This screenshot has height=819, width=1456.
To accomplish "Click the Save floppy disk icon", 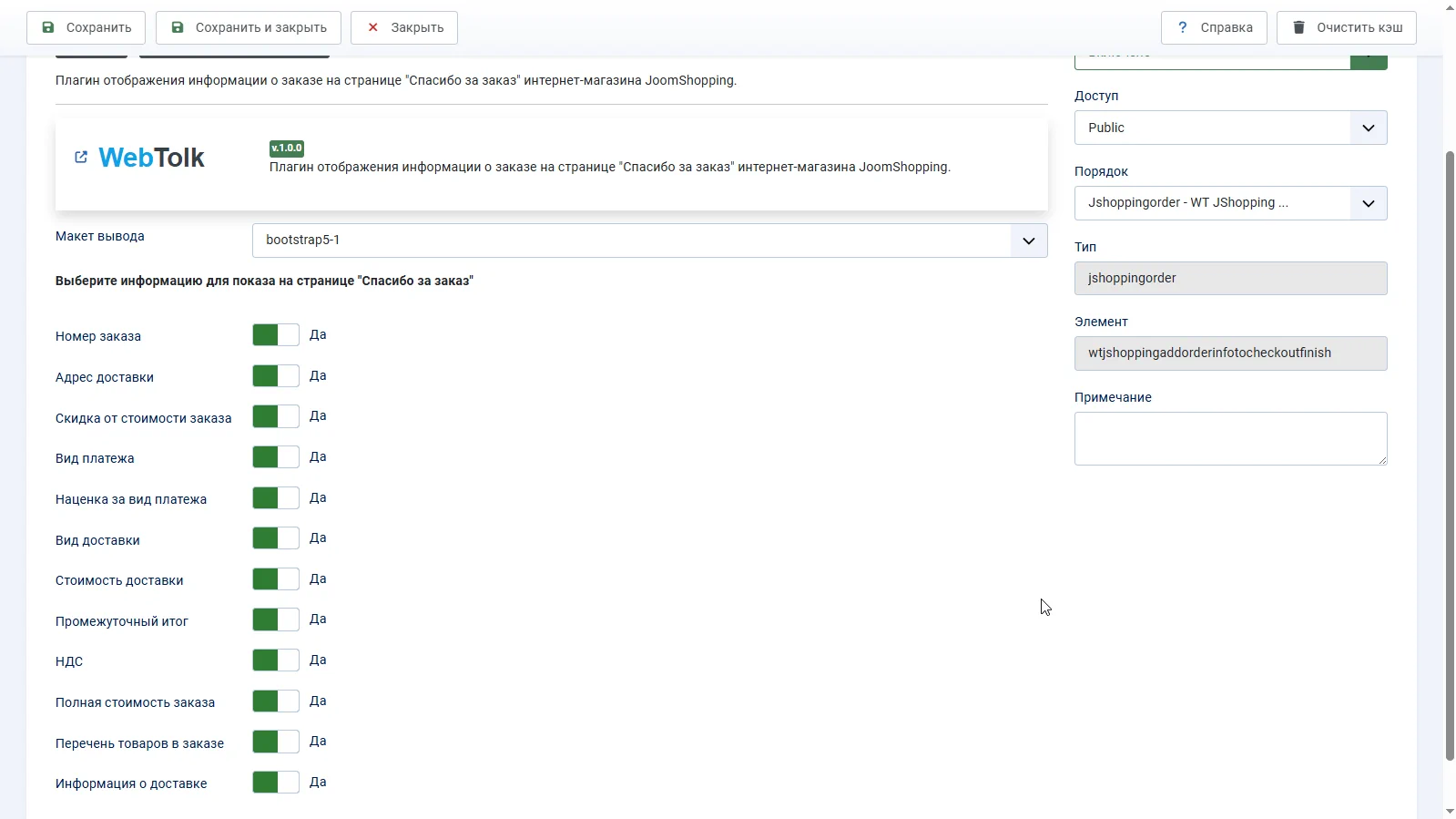I will 48,27.
